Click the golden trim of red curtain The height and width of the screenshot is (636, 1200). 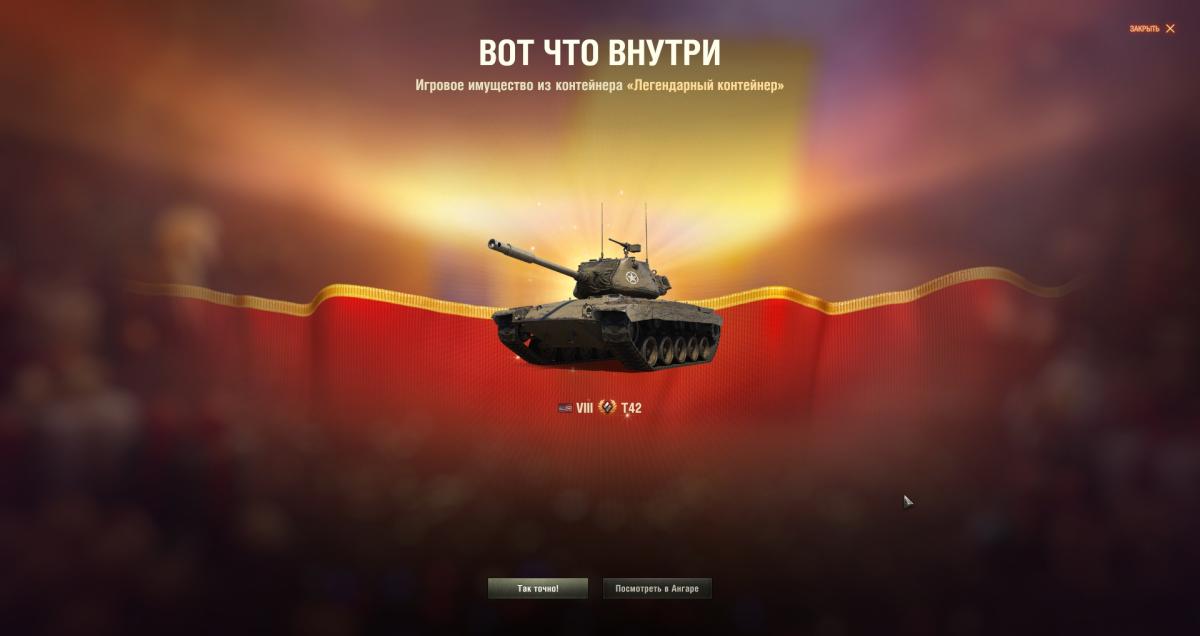point(400,301)
